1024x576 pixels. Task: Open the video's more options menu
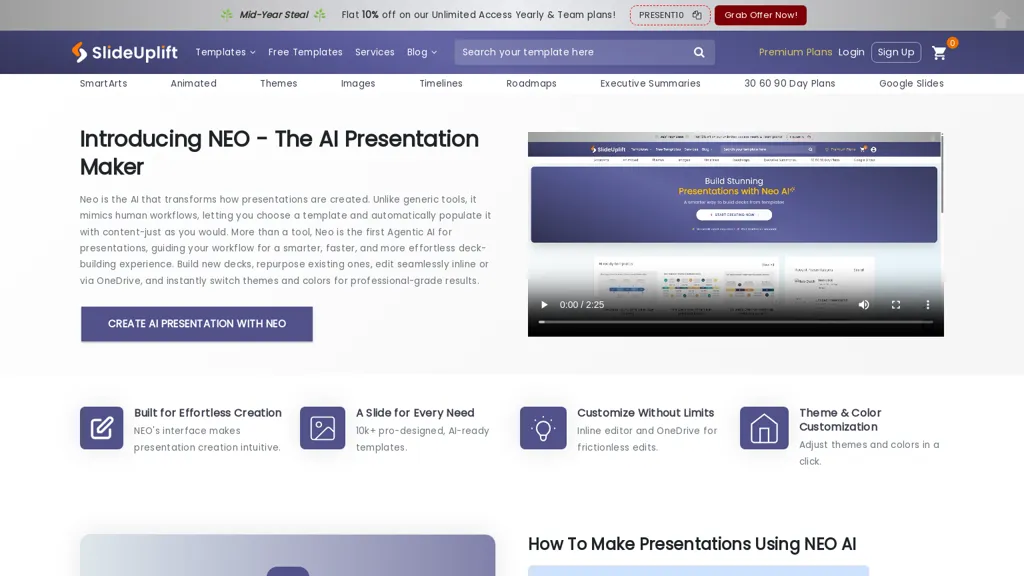pyautogui.click(x=927, y=305)
